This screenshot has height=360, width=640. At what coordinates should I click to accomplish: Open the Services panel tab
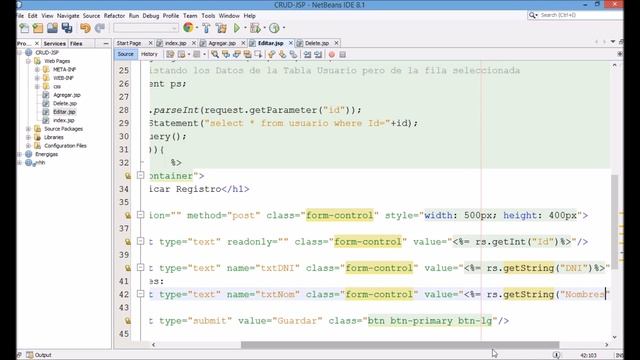point(55,43)
